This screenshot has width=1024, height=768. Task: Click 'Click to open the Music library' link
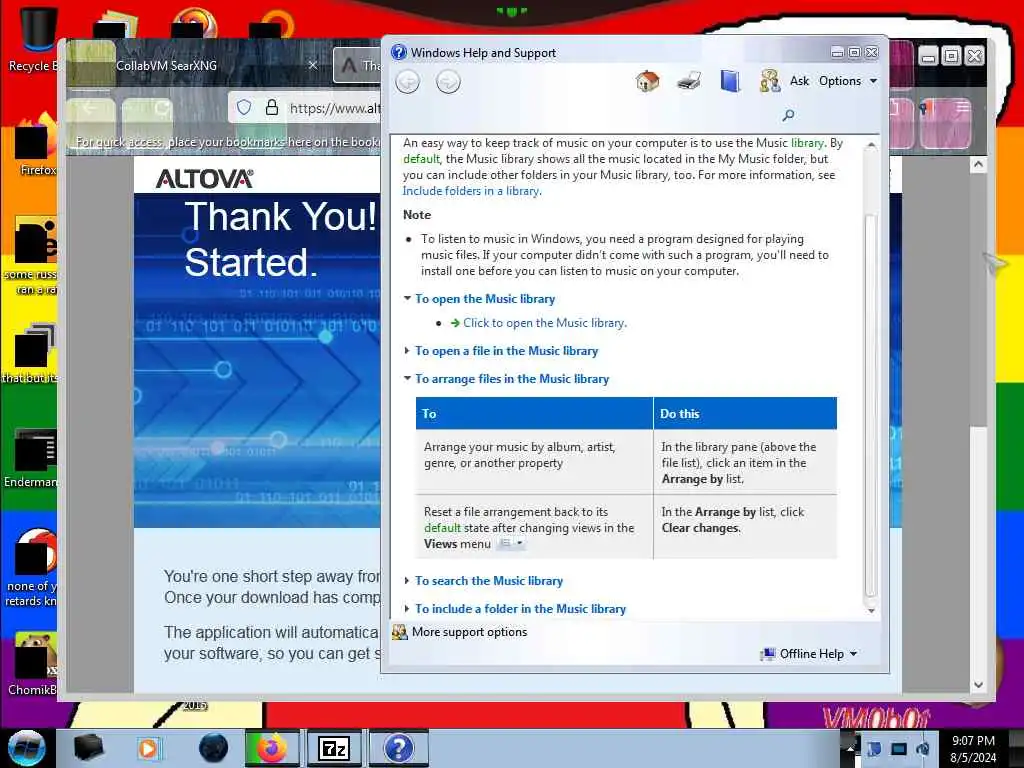(x=545, y=323)
